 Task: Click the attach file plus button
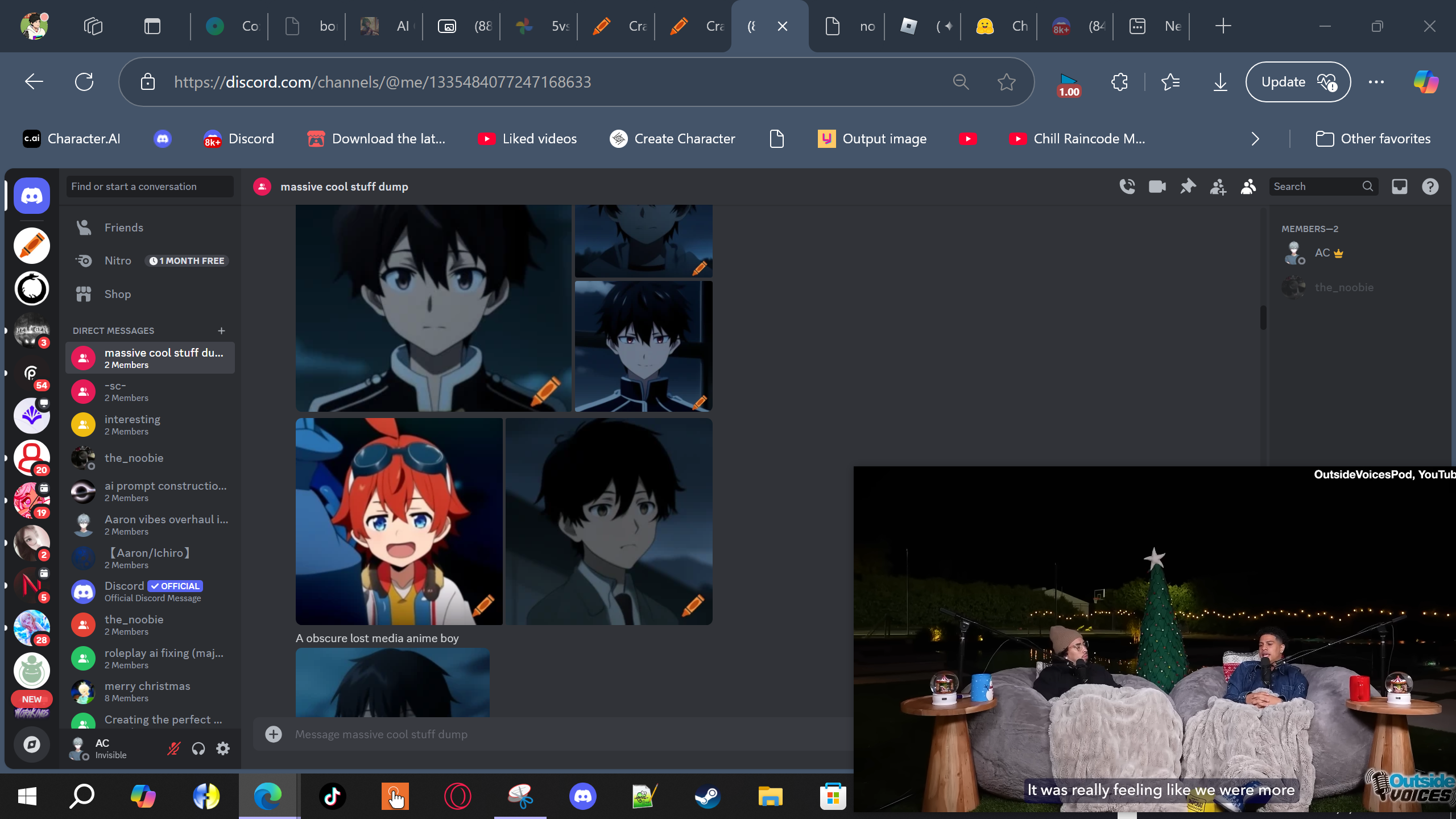(x=274, y=734)
